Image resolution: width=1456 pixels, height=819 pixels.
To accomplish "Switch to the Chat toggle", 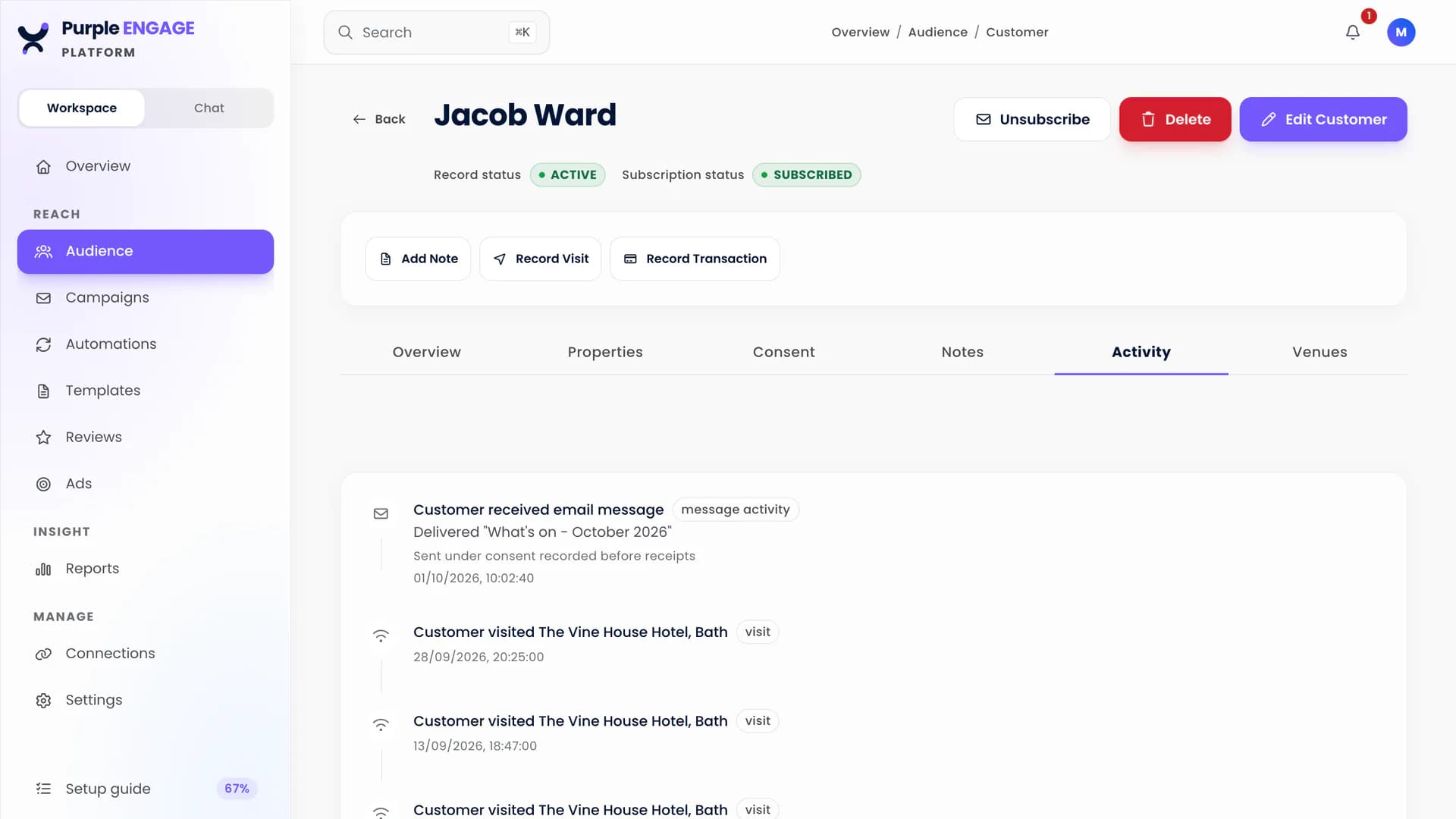I will (209, 108).
